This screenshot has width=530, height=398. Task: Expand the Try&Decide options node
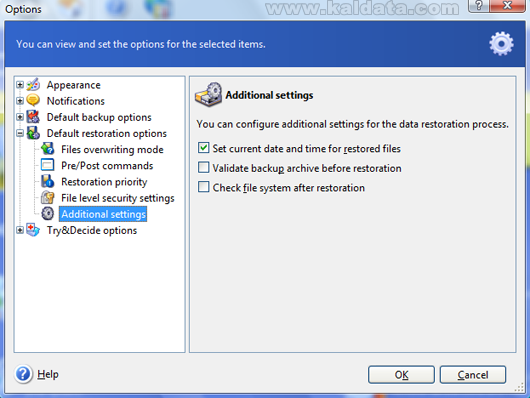pyautogui.click(x=20, y=230)
